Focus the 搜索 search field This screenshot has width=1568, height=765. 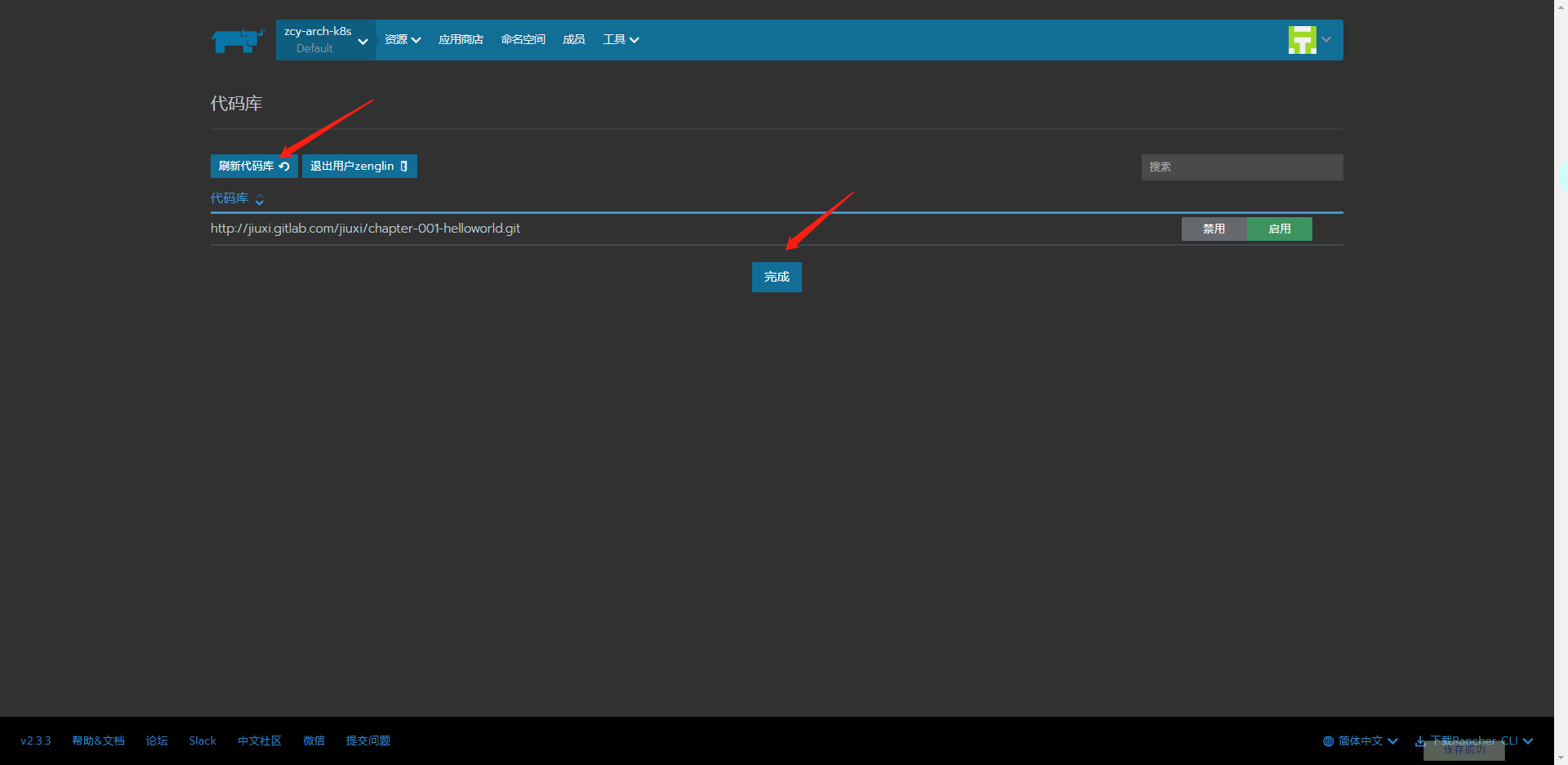click(x=1242, y=167)
